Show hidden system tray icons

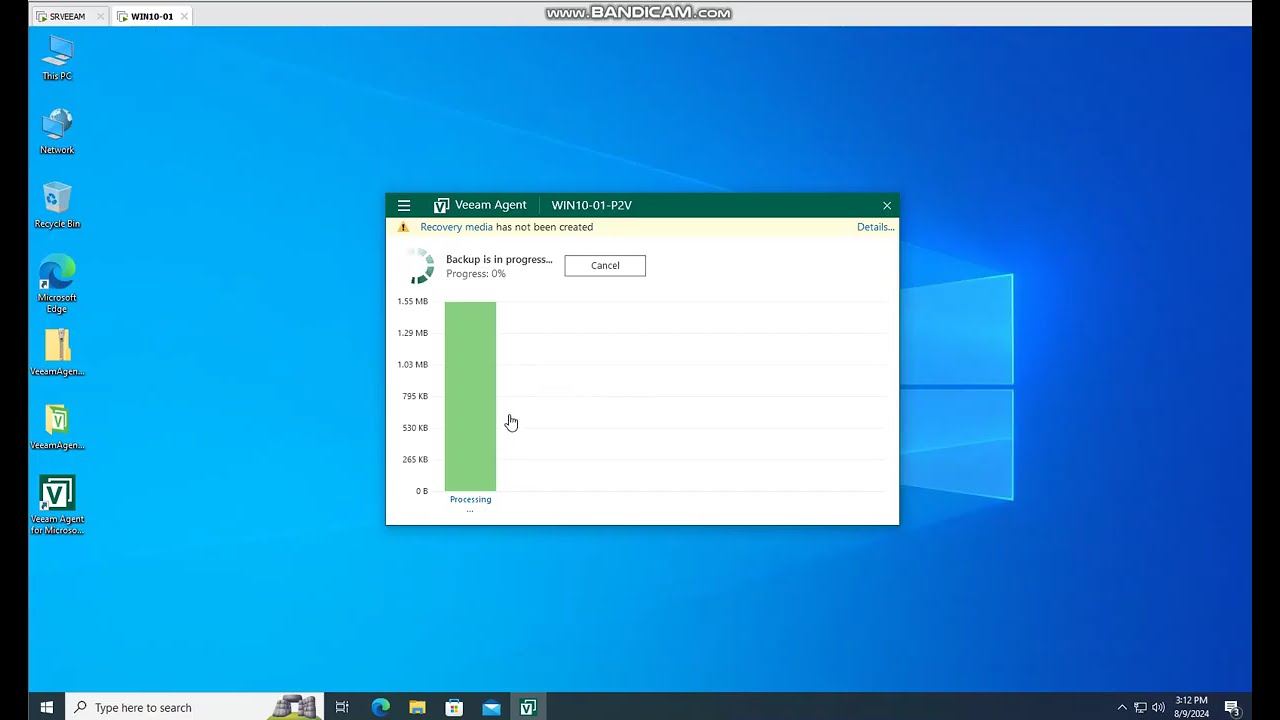[1122, 708]
